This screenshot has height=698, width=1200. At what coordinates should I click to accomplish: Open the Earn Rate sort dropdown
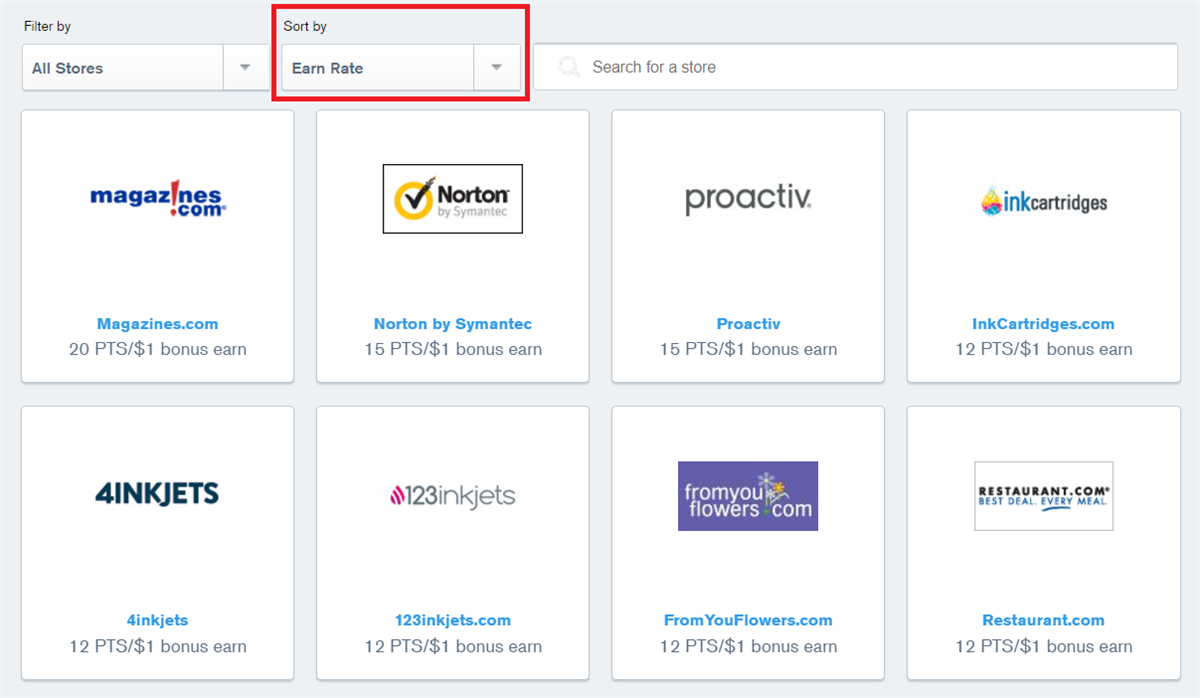pyautogui.click(x=401, y=68)
